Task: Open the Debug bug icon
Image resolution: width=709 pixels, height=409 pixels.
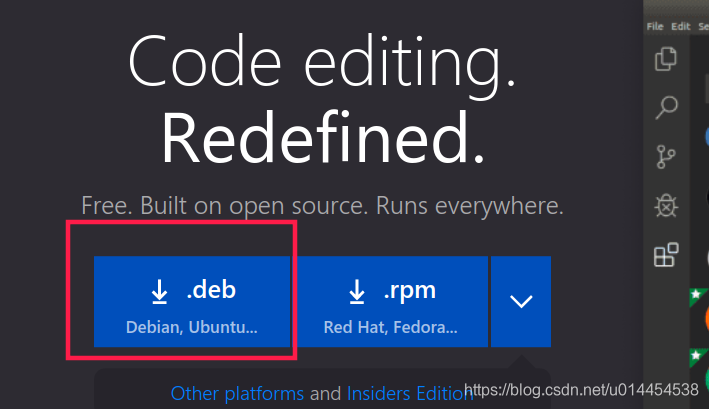Action: pos(666,206)
